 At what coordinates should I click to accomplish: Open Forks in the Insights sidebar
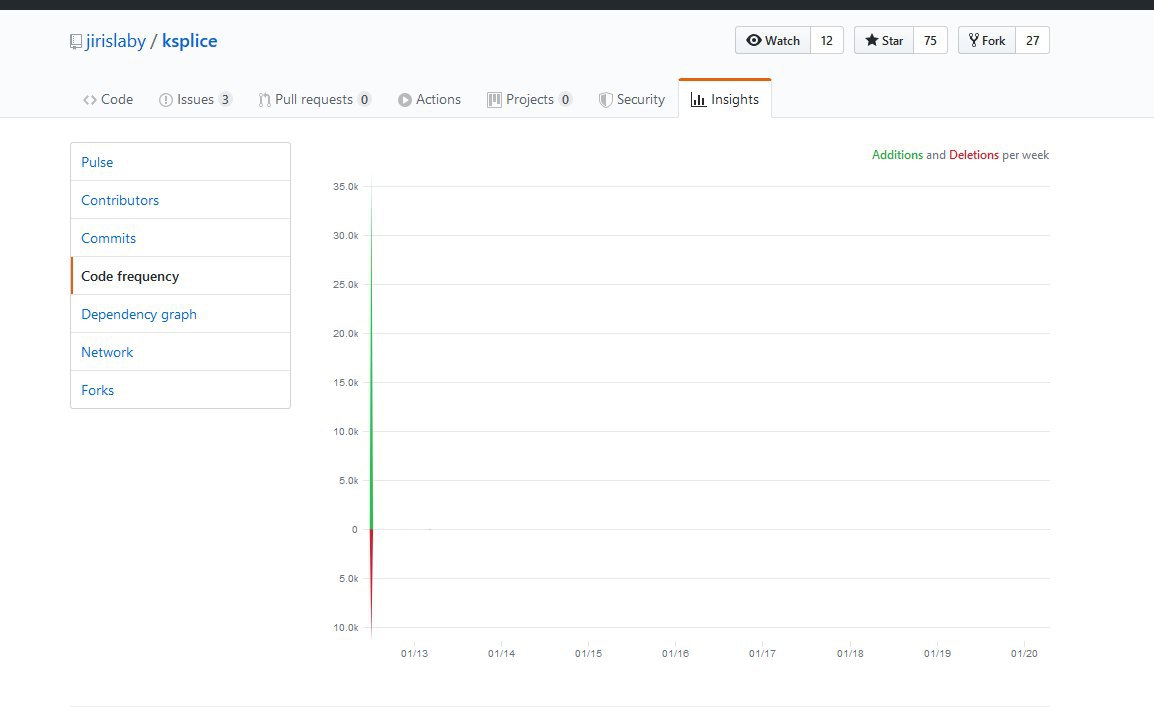tap(180, 390)
